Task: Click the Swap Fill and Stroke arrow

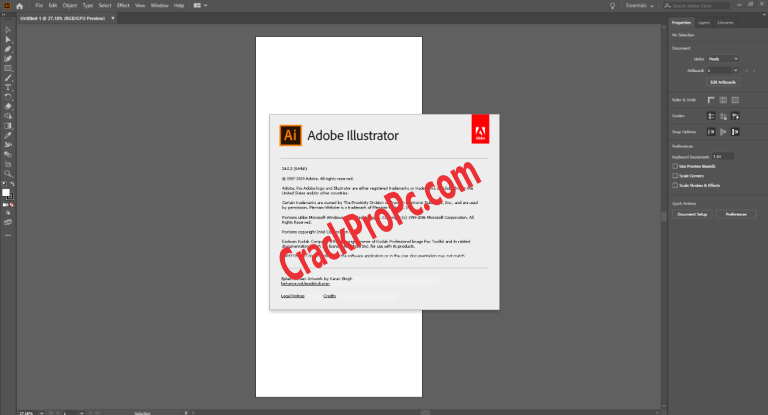Action: click(x=12, y=184)
